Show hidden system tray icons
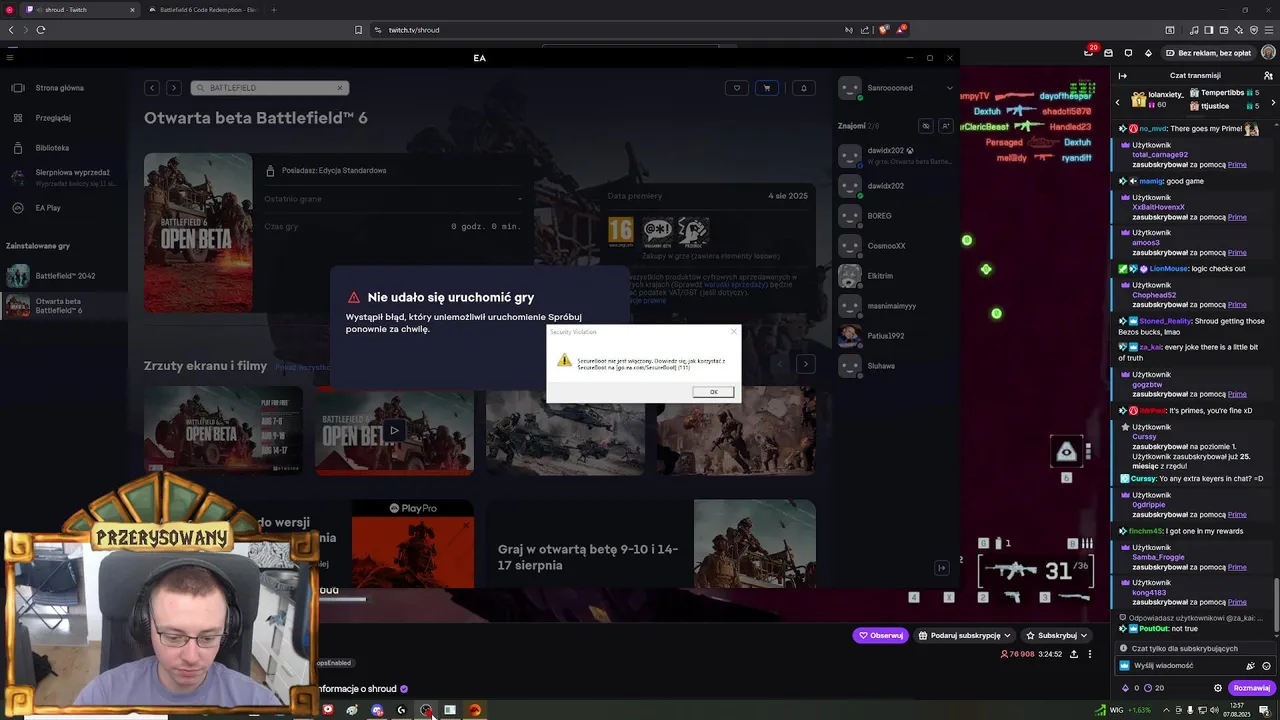The height and width of the screenshot is (720, 1280). [x=1165, y=710]
